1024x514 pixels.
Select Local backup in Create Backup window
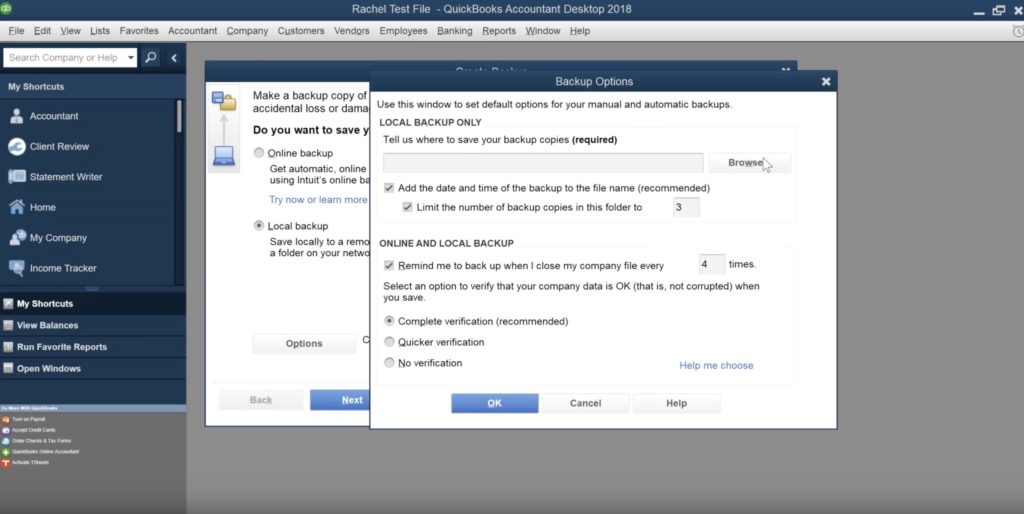pos(259,226)
